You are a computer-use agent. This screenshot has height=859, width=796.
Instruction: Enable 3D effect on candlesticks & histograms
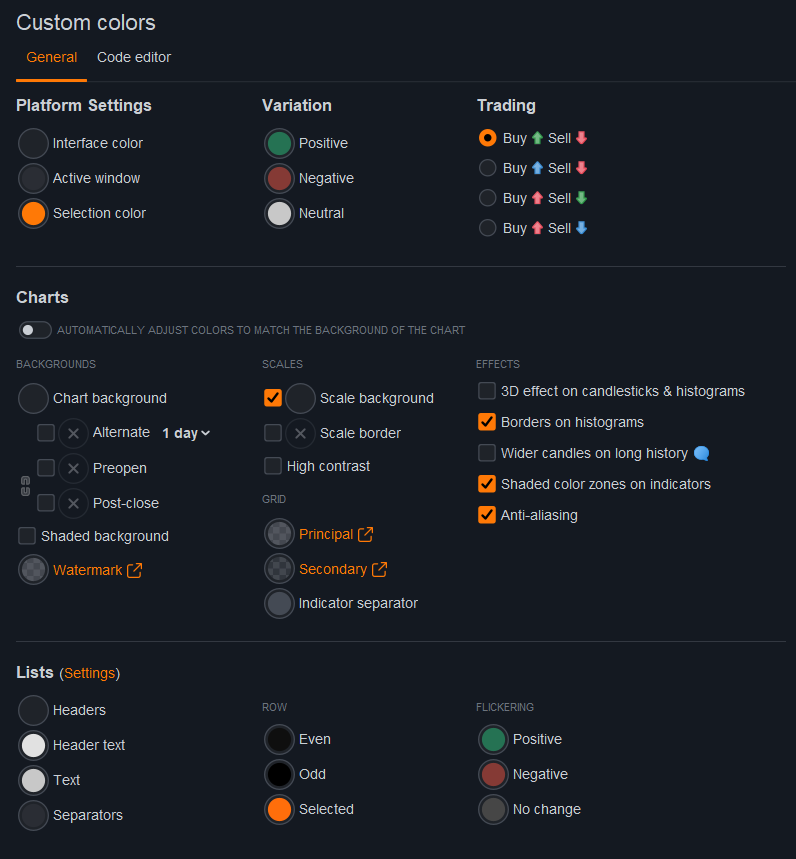[x=487, y=391]
